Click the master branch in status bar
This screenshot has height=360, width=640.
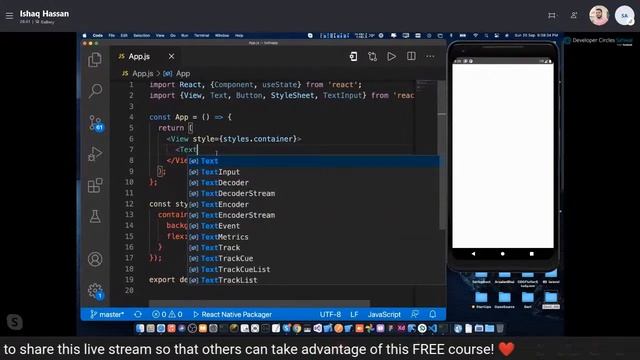tap(107, 314)
